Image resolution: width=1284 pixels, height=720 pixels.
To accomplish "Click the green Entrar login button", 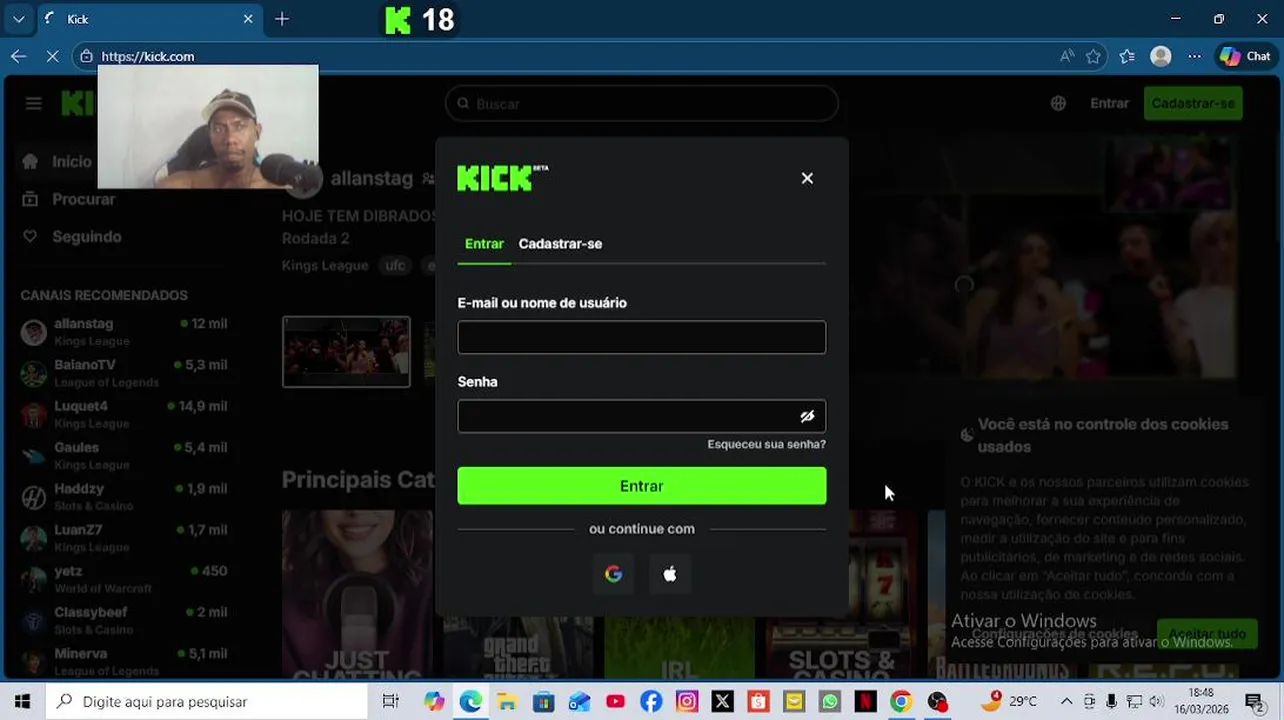I will pos(641,486).
